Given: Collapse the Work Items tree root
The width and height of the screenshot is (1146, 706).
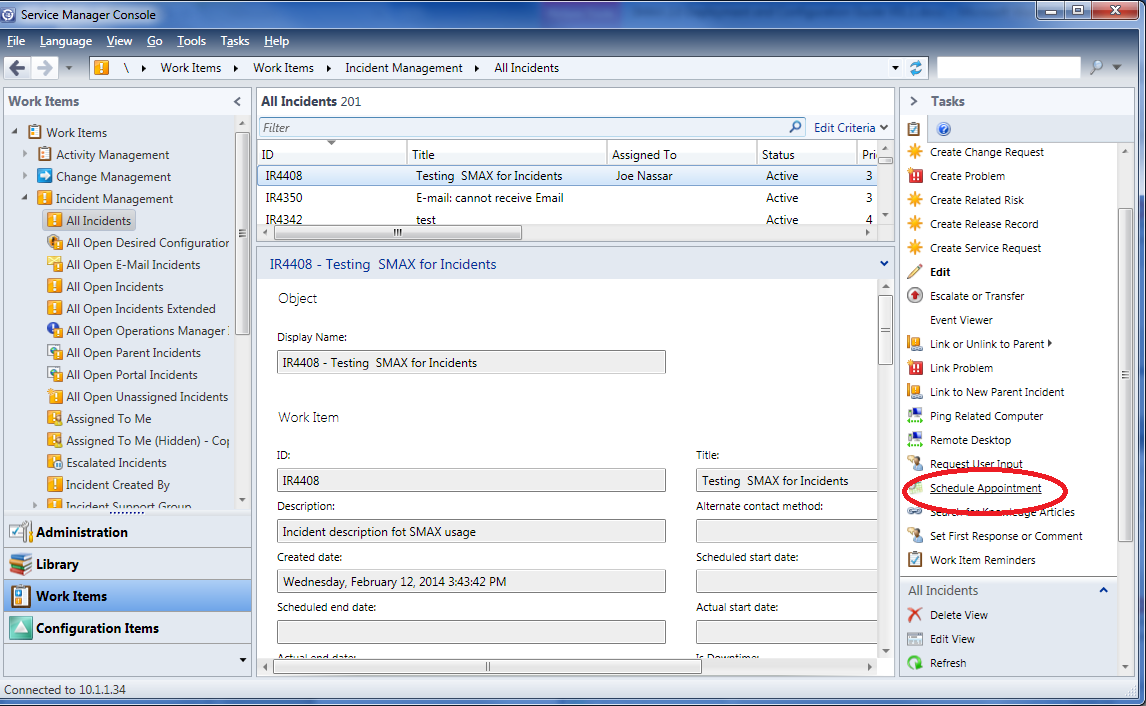Looking at the screenshot, I should 15,132.
